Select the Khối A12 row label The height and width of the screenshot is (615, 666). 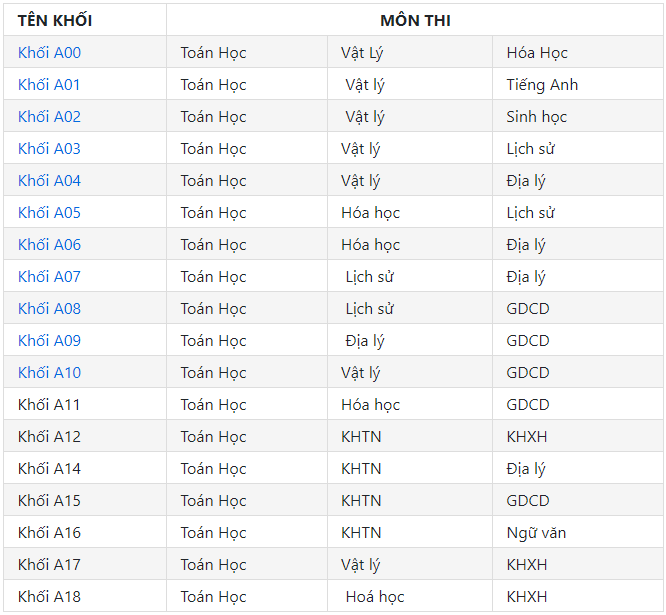click(49, 437)
